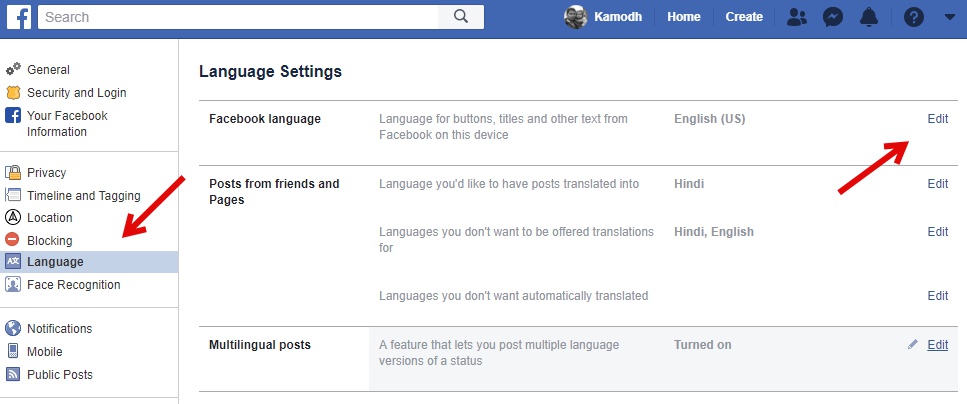Edit languages not offered translations for
967x404 pixels.
937,231
